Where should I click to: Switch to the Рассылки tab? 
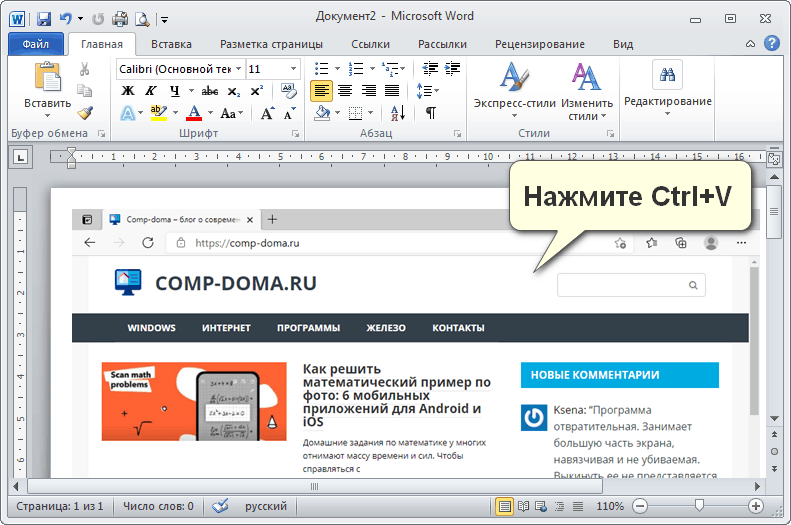442,44
